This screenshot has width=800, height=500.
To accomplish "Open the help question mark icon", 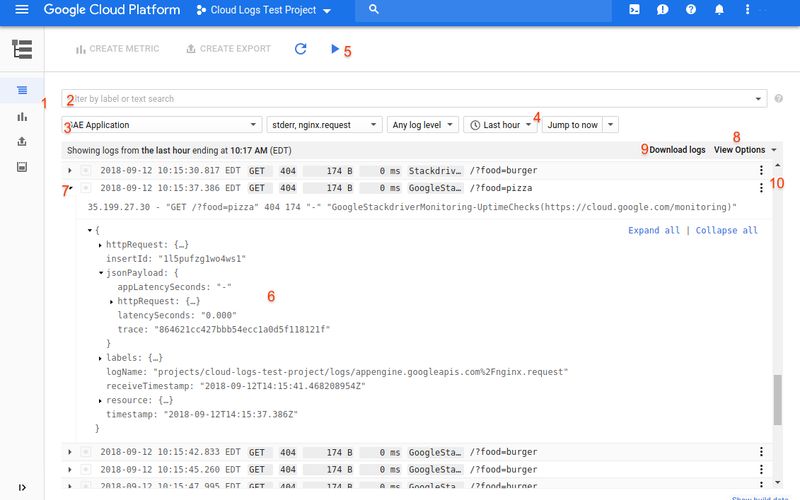I will 690,10.
